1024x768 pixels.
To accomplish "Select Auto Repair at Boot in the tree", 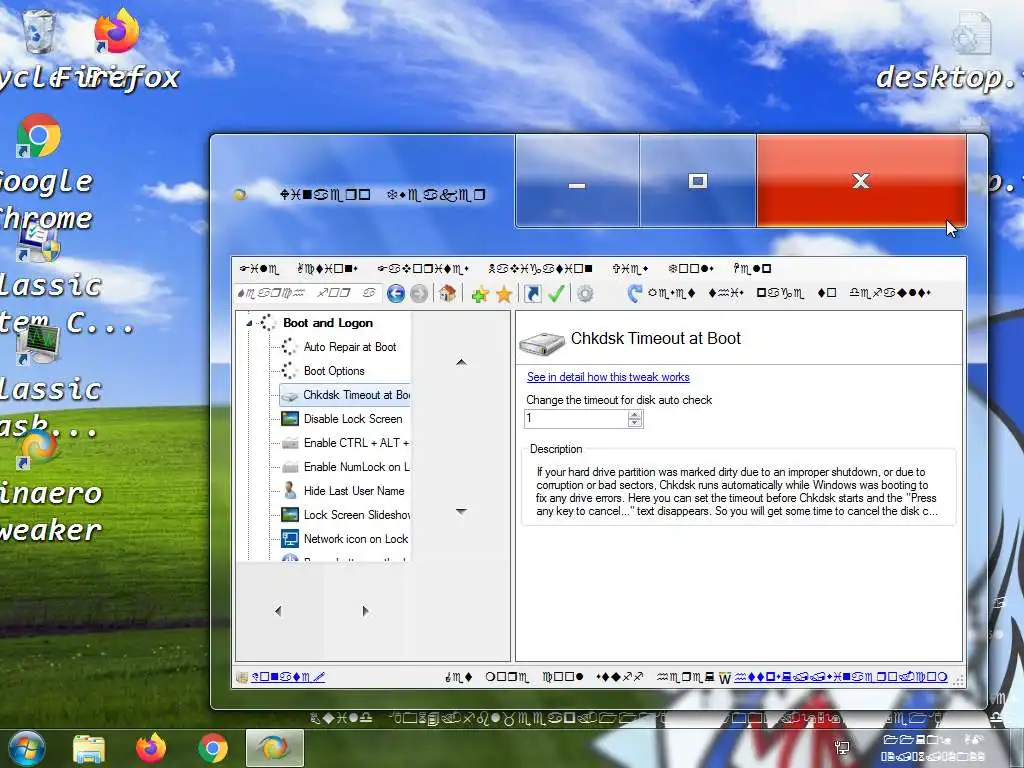I will click(x=349, y=347).
